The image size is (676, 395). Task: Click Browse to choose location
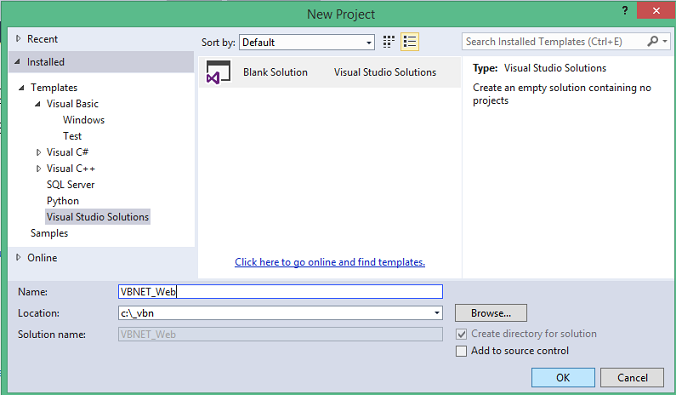tap(491, 313)
